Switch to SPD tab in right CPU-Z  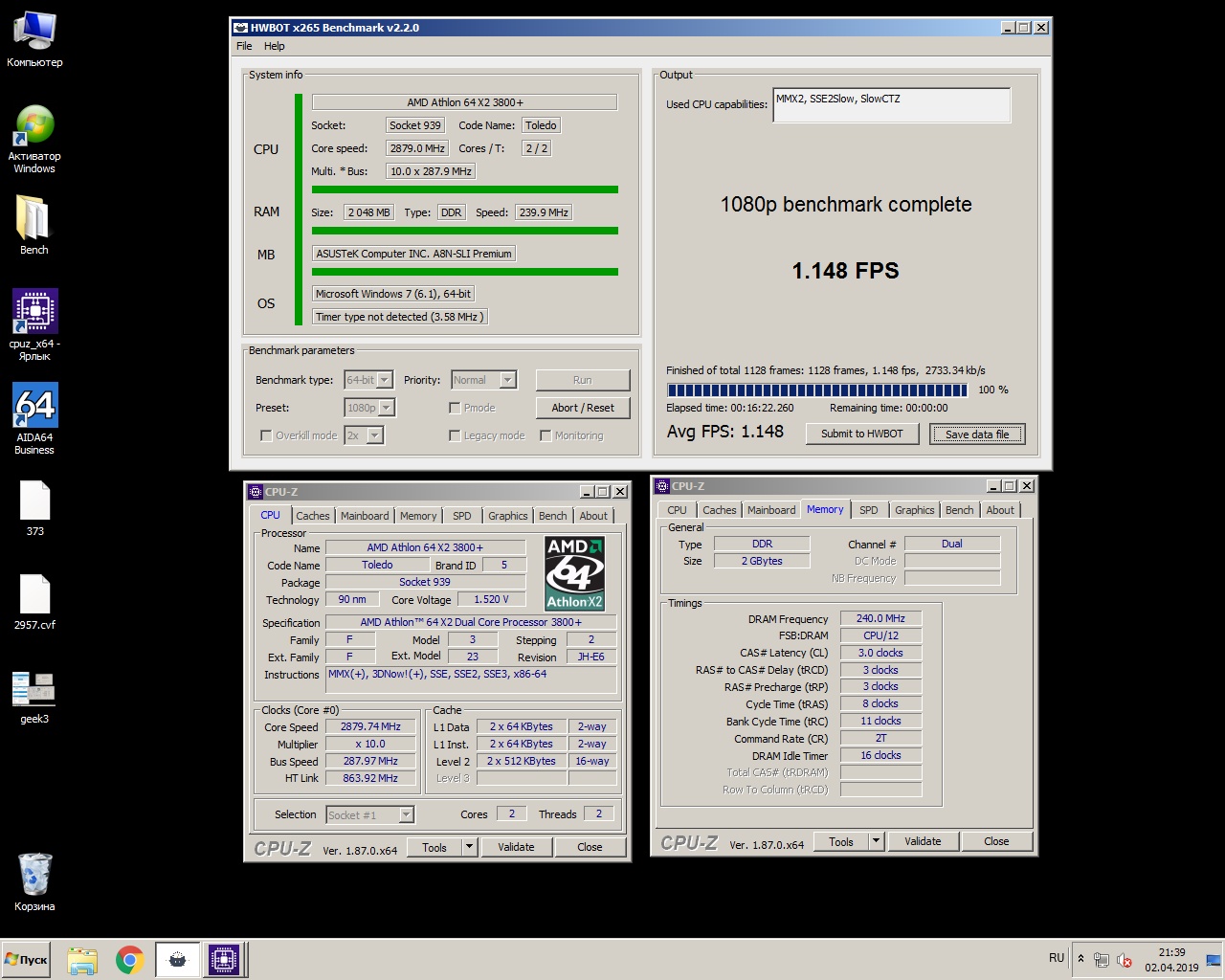(x=868, y=510)
